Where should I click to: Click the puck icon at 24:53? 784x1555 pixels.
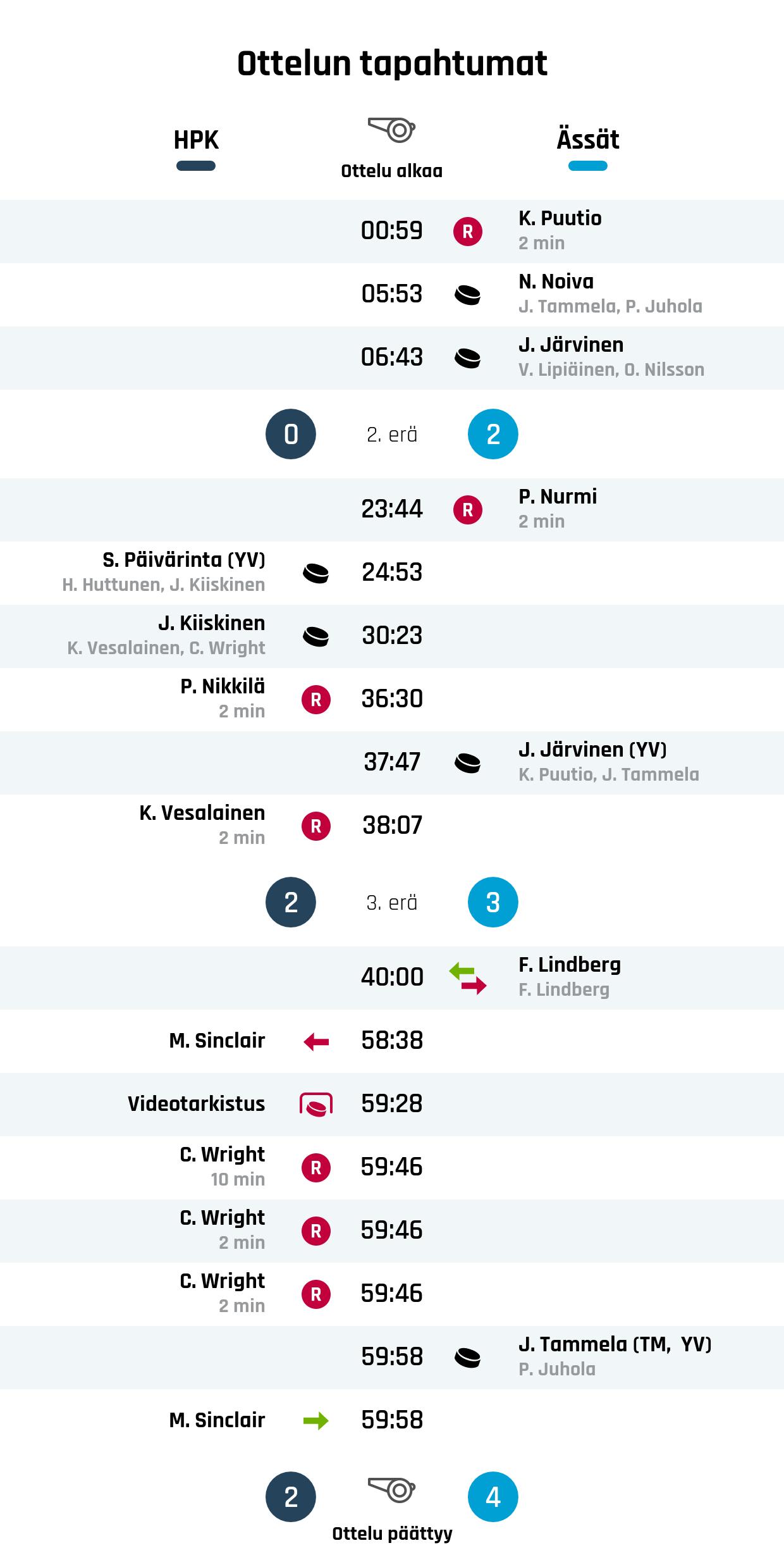(316, 573)
